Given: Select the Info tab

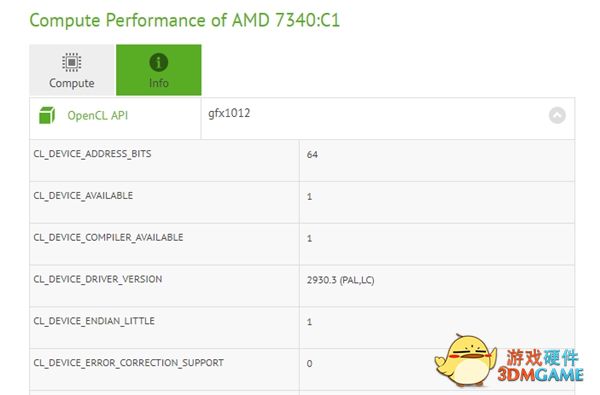Looking at the screenshot, I should pyautogui.click(x=159, y=70).
